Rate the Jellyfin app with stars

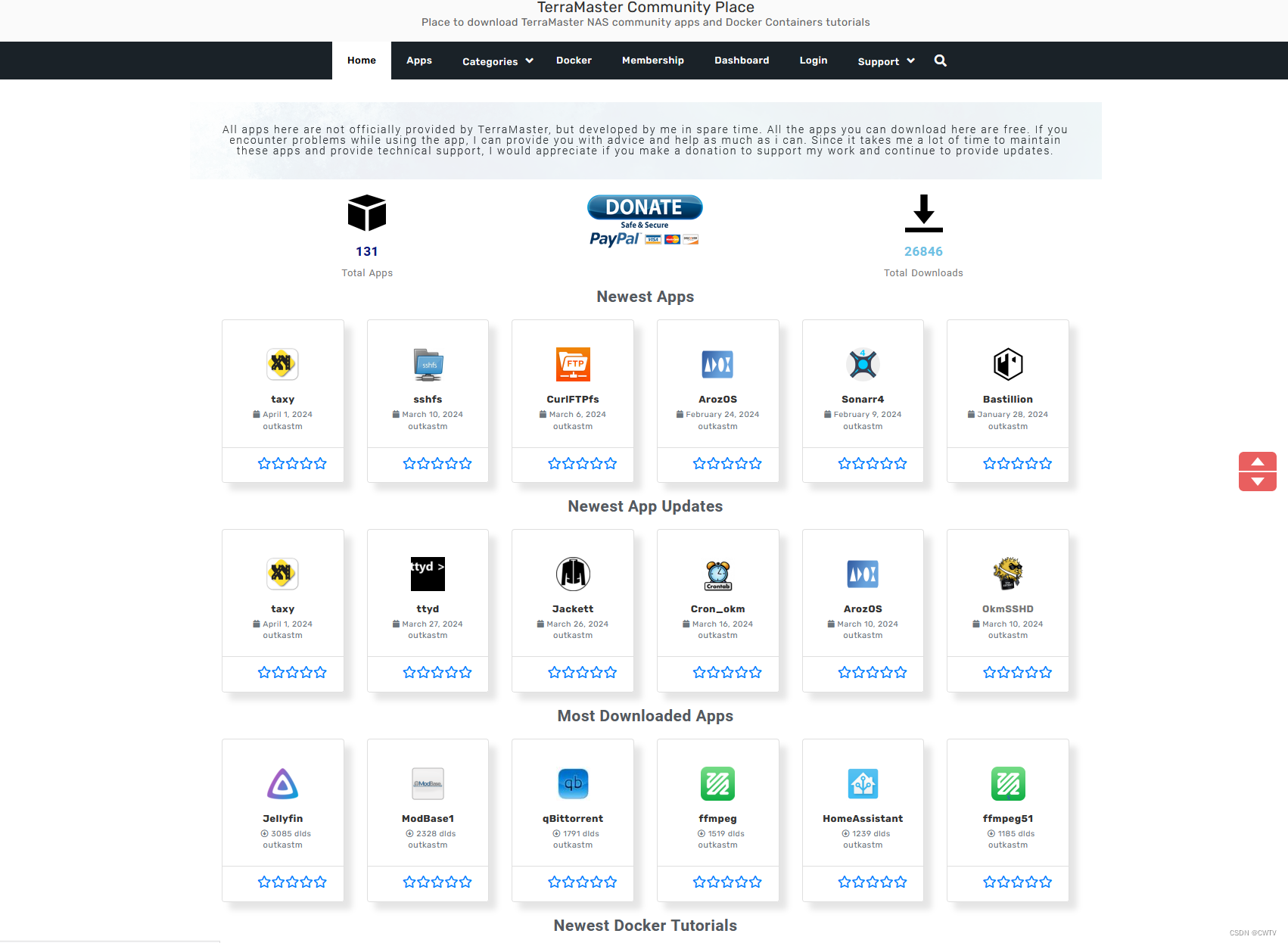pyautogui.click(x=292, y=882)
